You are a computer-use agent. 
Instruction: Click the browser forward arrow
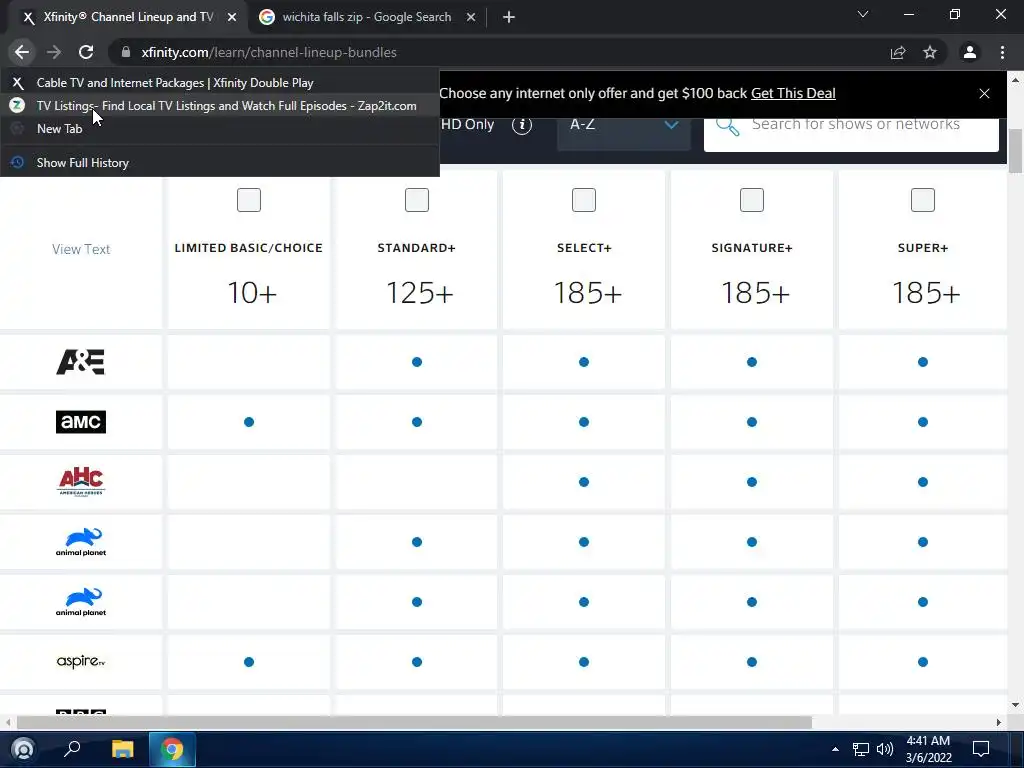coord(54,52)
